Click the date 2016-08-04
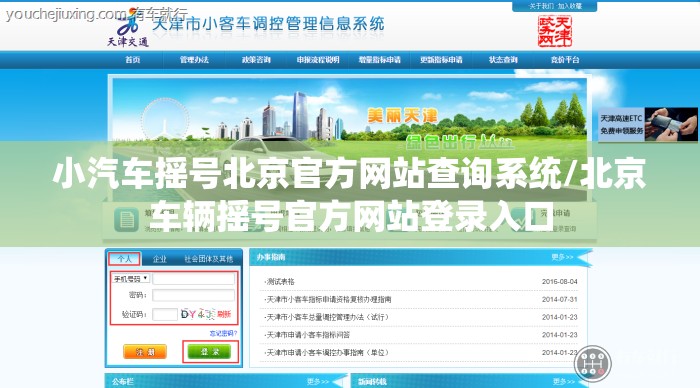This screenshot has height=388, width=700. pos(560,282)
